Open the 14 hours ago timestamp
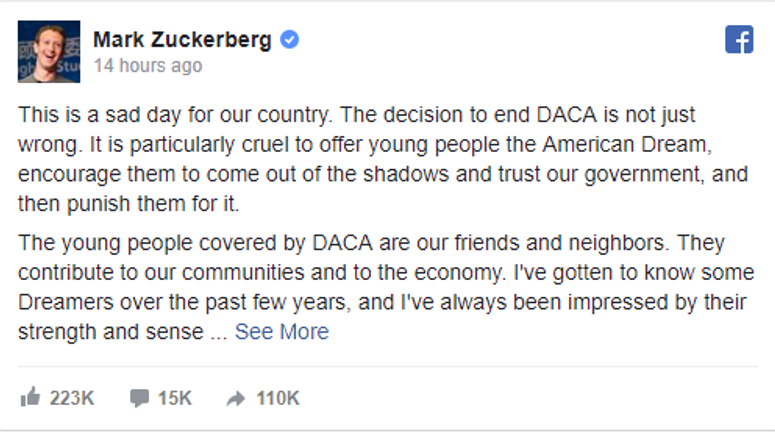This screenshot has height=433, width=775. (148, 65)
